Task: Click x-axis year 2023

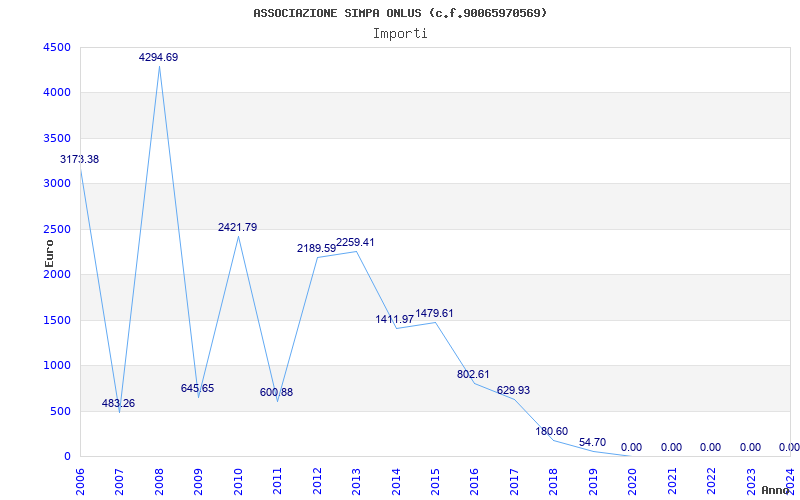Action: click(x=751, y=482)
